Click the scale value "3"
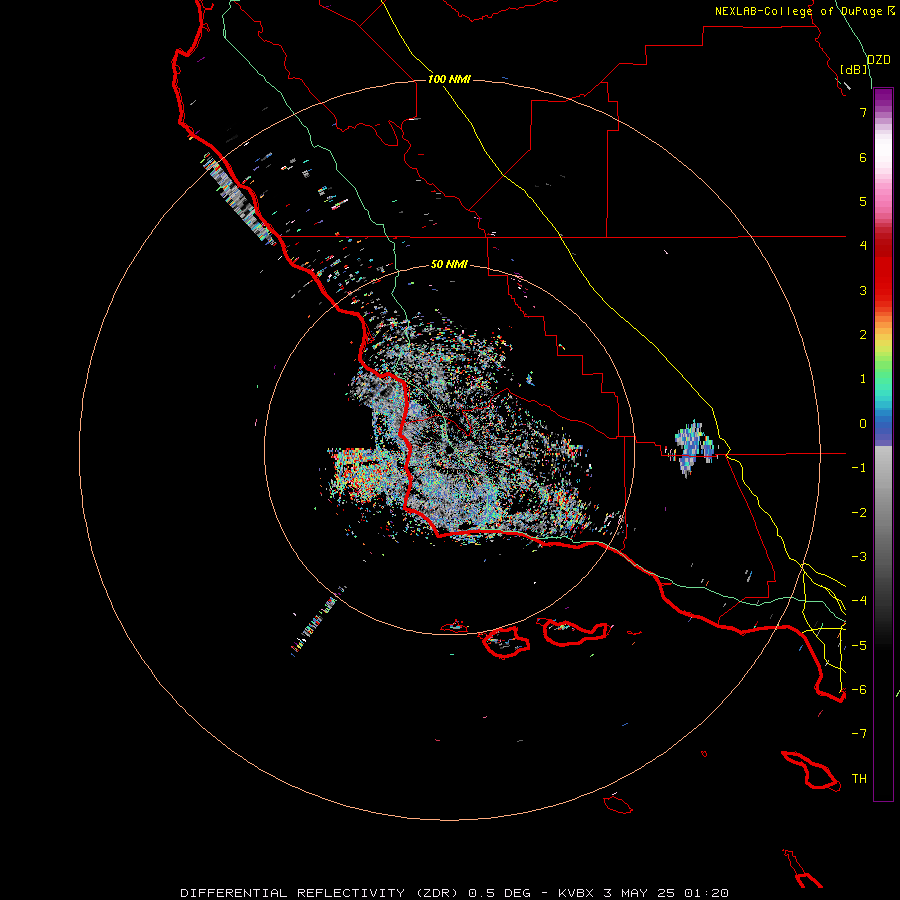 863,290
